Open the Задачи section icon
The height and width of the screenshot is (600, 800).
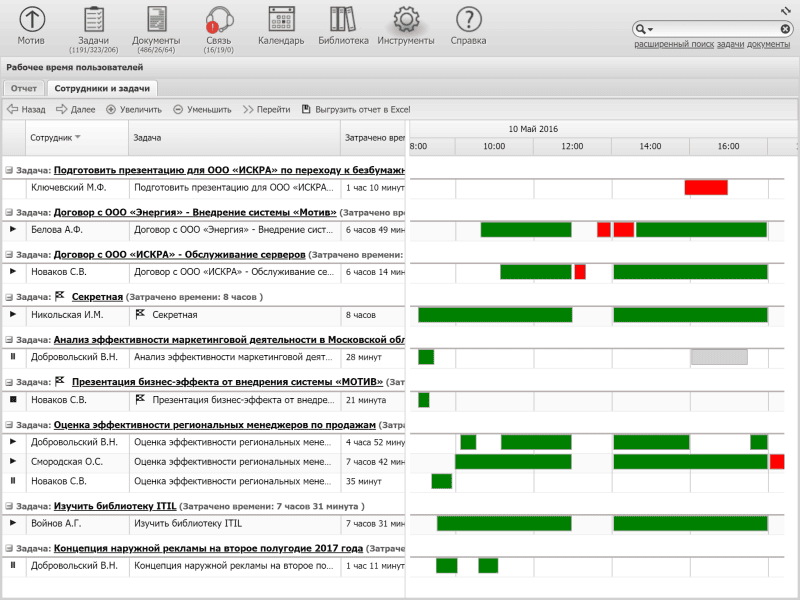coord(94,19)
